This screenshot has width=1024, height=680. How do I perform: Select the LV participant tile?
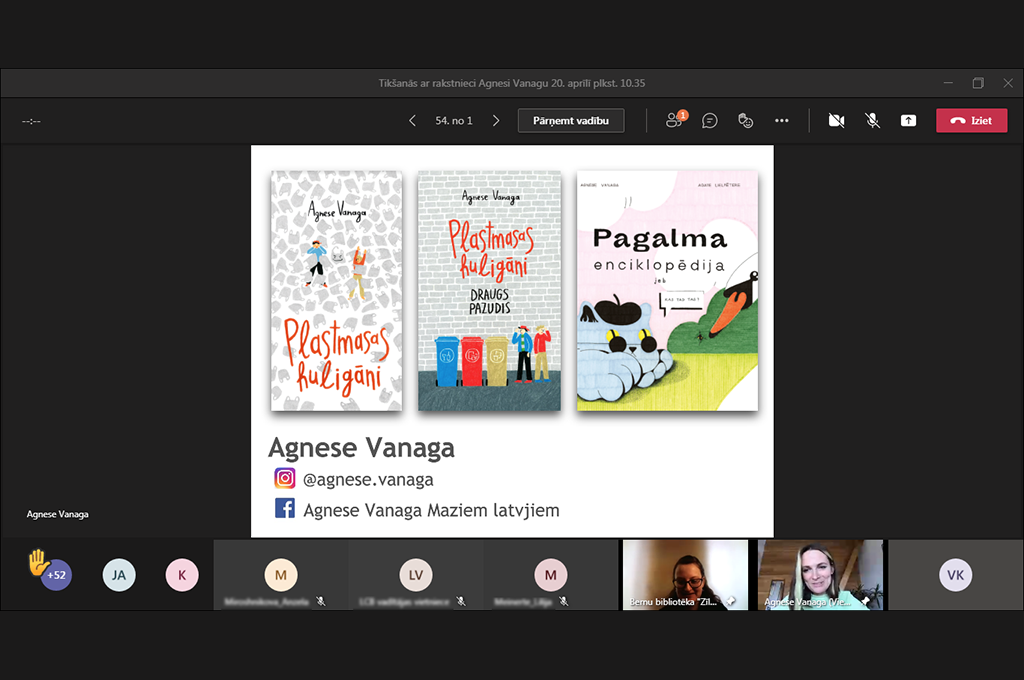pyautogui.click(x=415, y=575)
